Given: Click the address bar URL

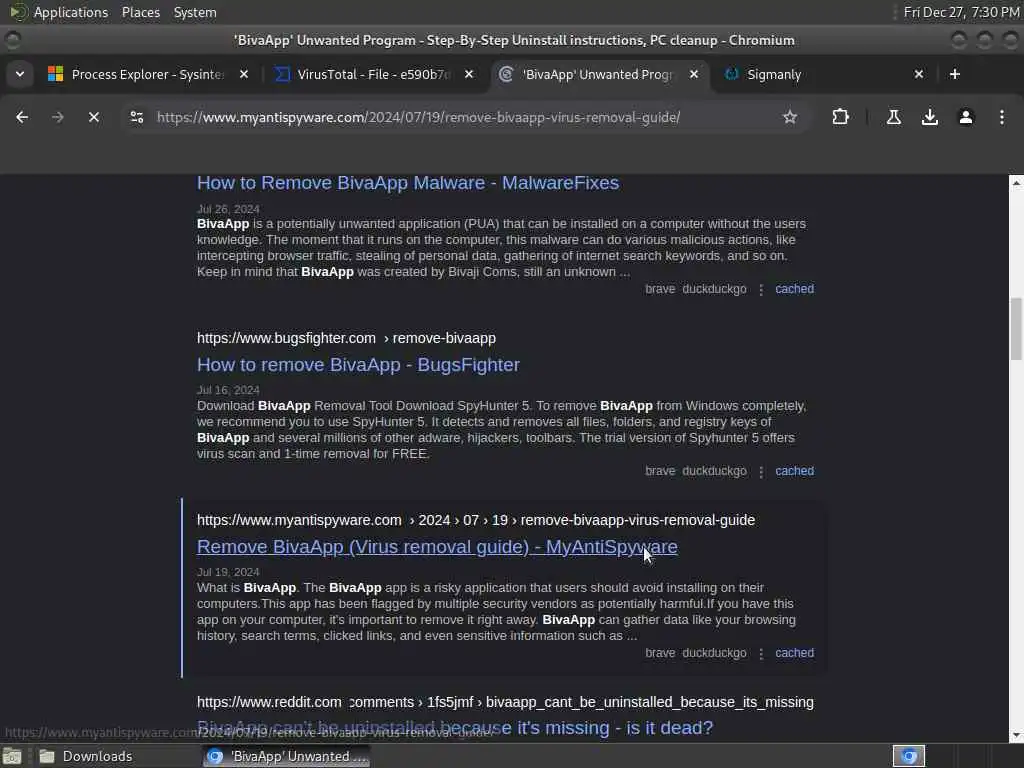Looking at the screenshot, I should (418, 118).
